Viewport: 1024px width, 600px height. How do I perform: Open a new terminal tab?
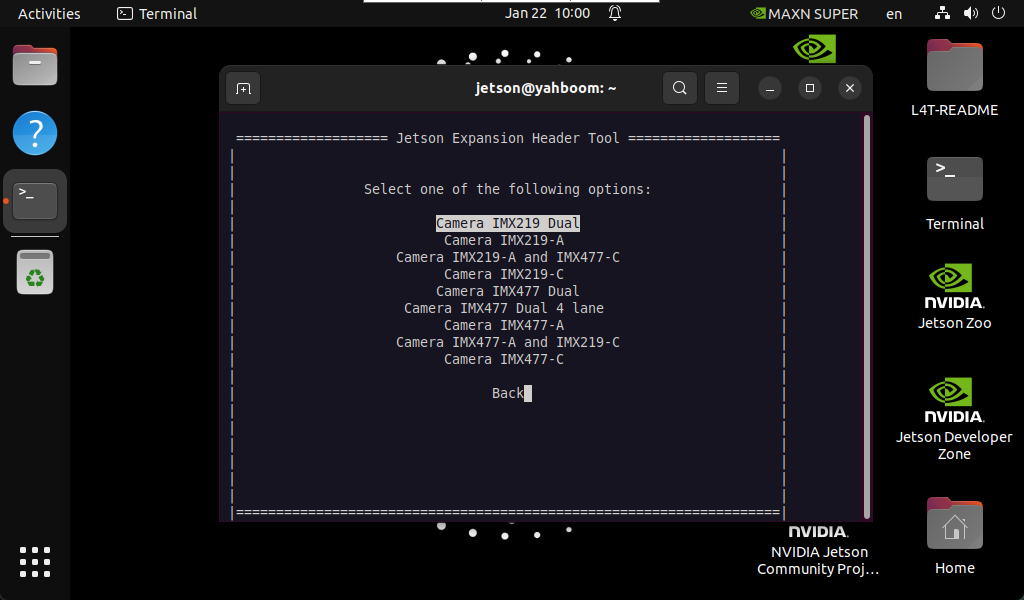point(243,88)
